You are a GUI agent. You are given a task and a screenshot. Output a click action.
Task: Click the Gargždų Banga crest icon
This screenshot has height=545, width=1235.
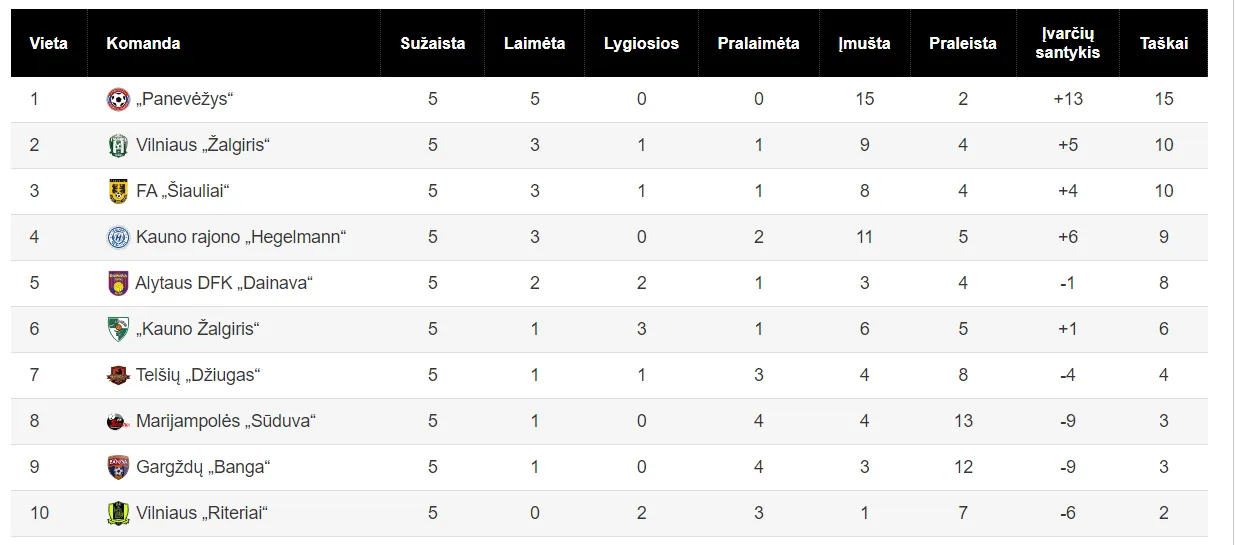tap(118, 467)
